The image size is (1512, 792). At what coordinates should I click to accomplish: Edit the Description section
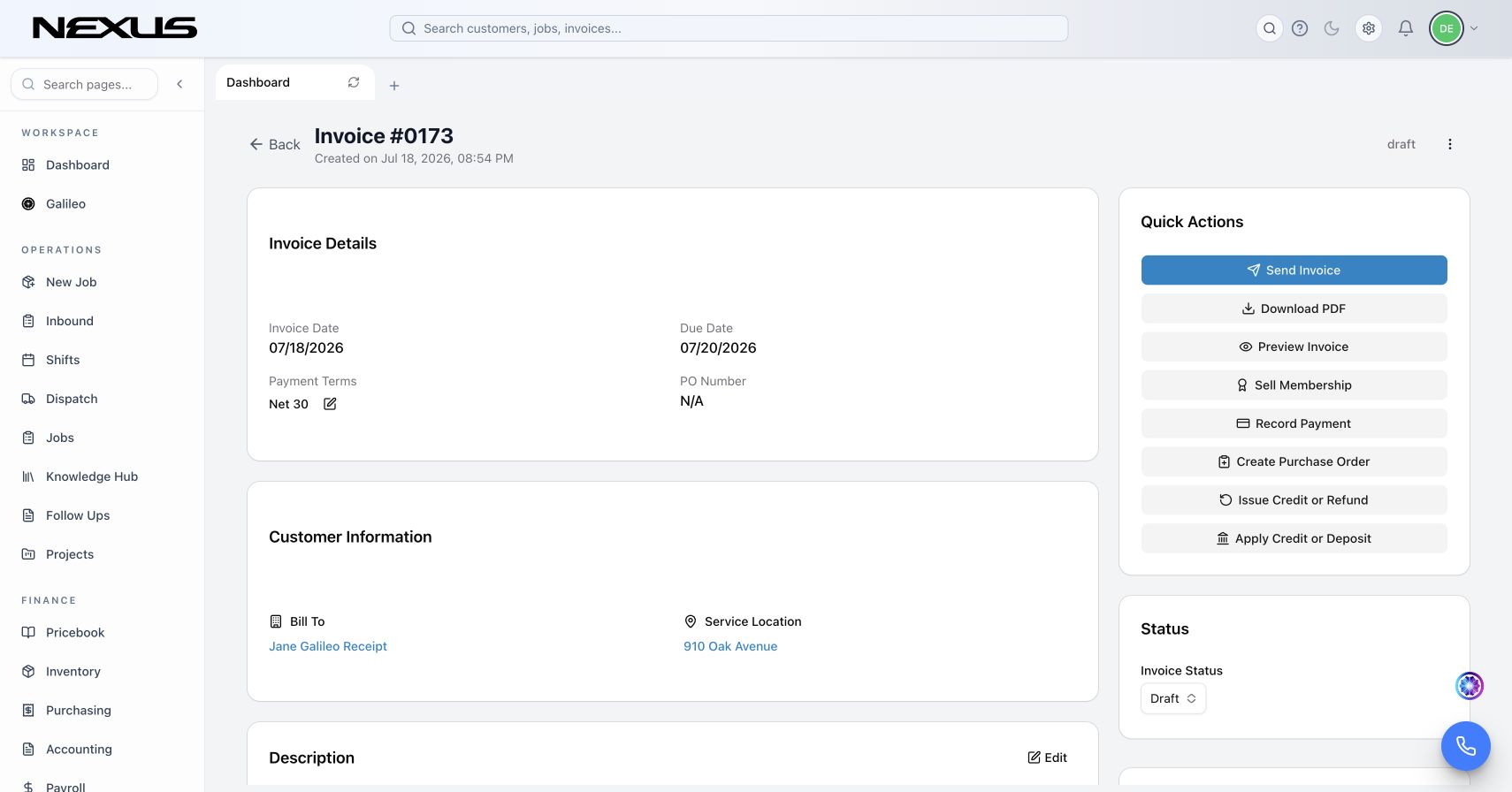pyautogui.click(x=1048, y=758)
